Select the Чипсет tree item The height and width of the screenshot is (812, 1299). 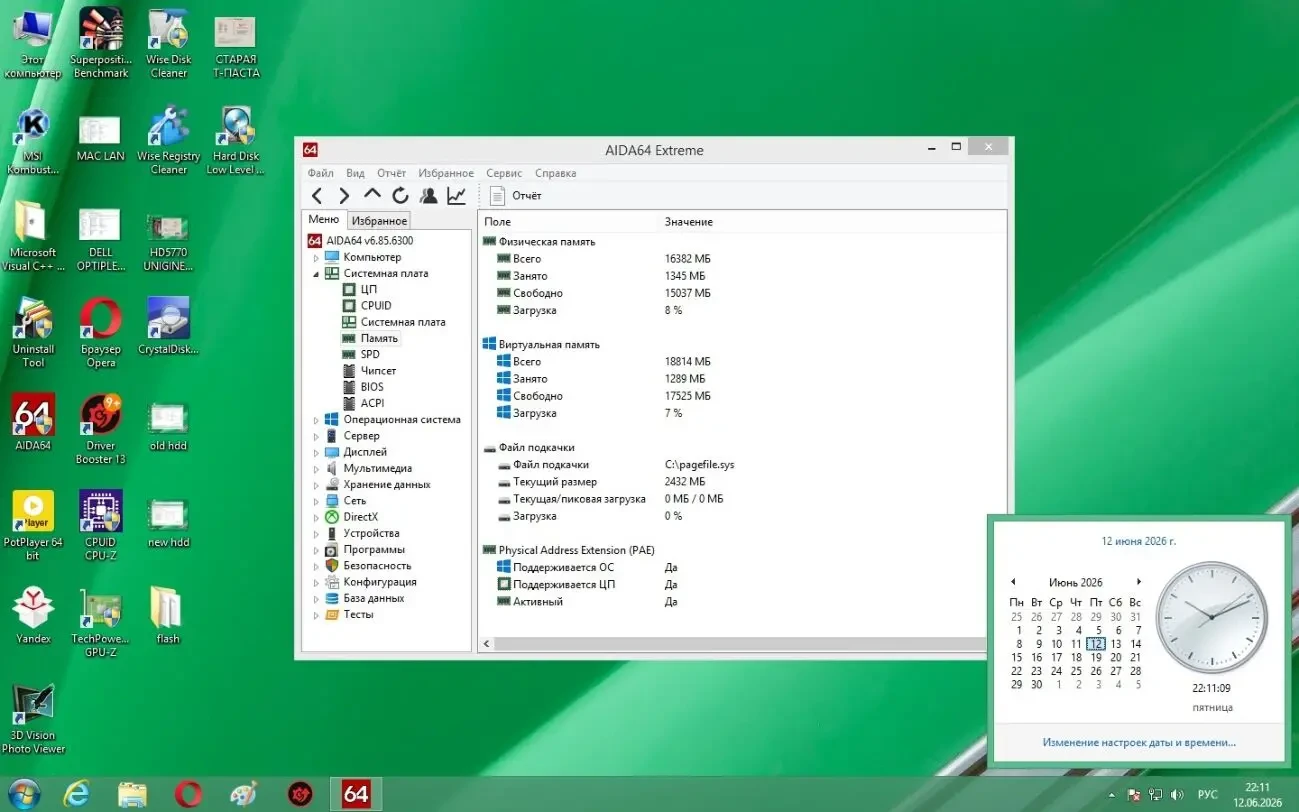pos(378,371)
